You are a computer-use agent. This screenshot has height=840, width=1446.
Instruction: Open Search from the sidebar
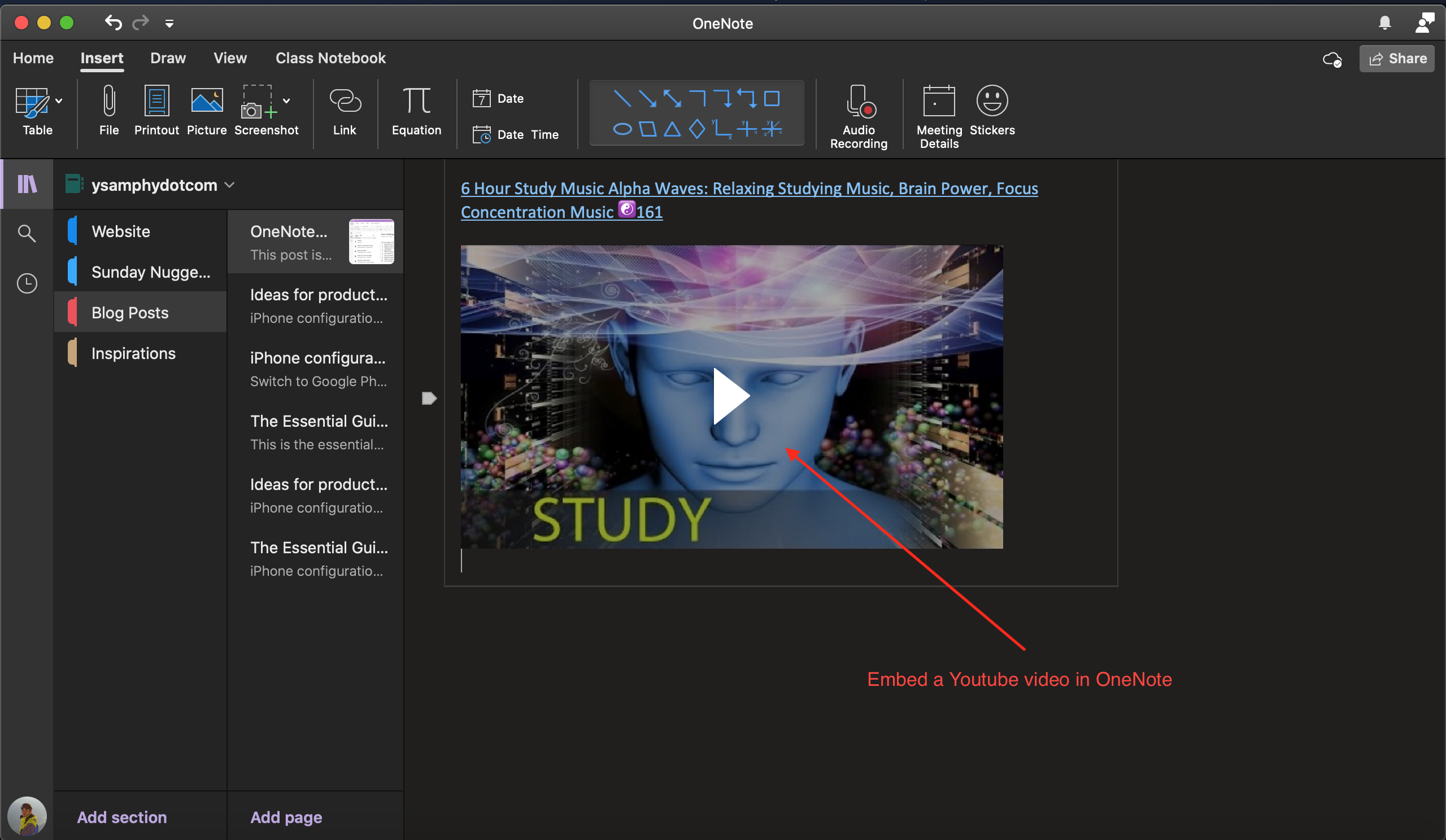click(27, 233)
